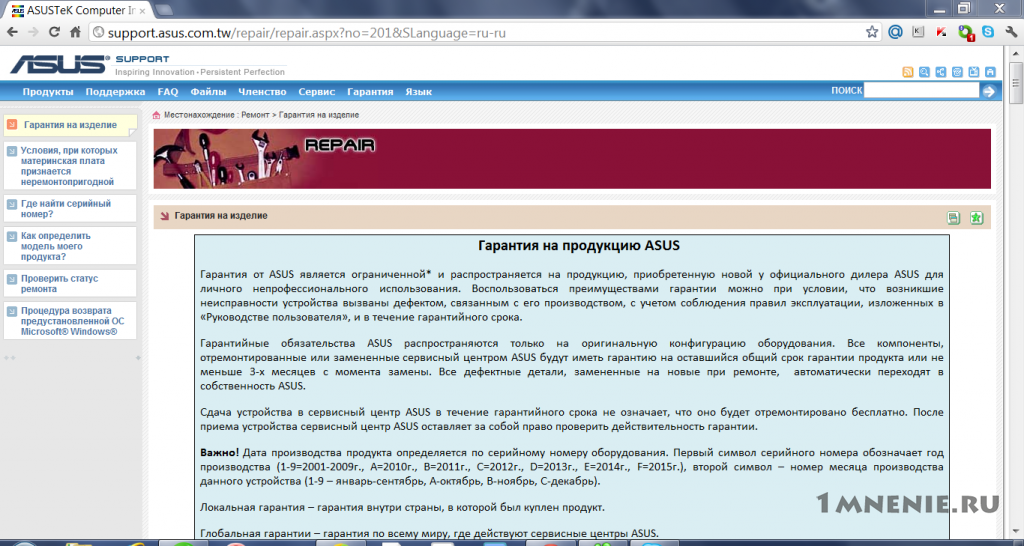Open the Chrome wrench menu
The width and height of the screenshot is (1024, 546).
(1011, 32)
